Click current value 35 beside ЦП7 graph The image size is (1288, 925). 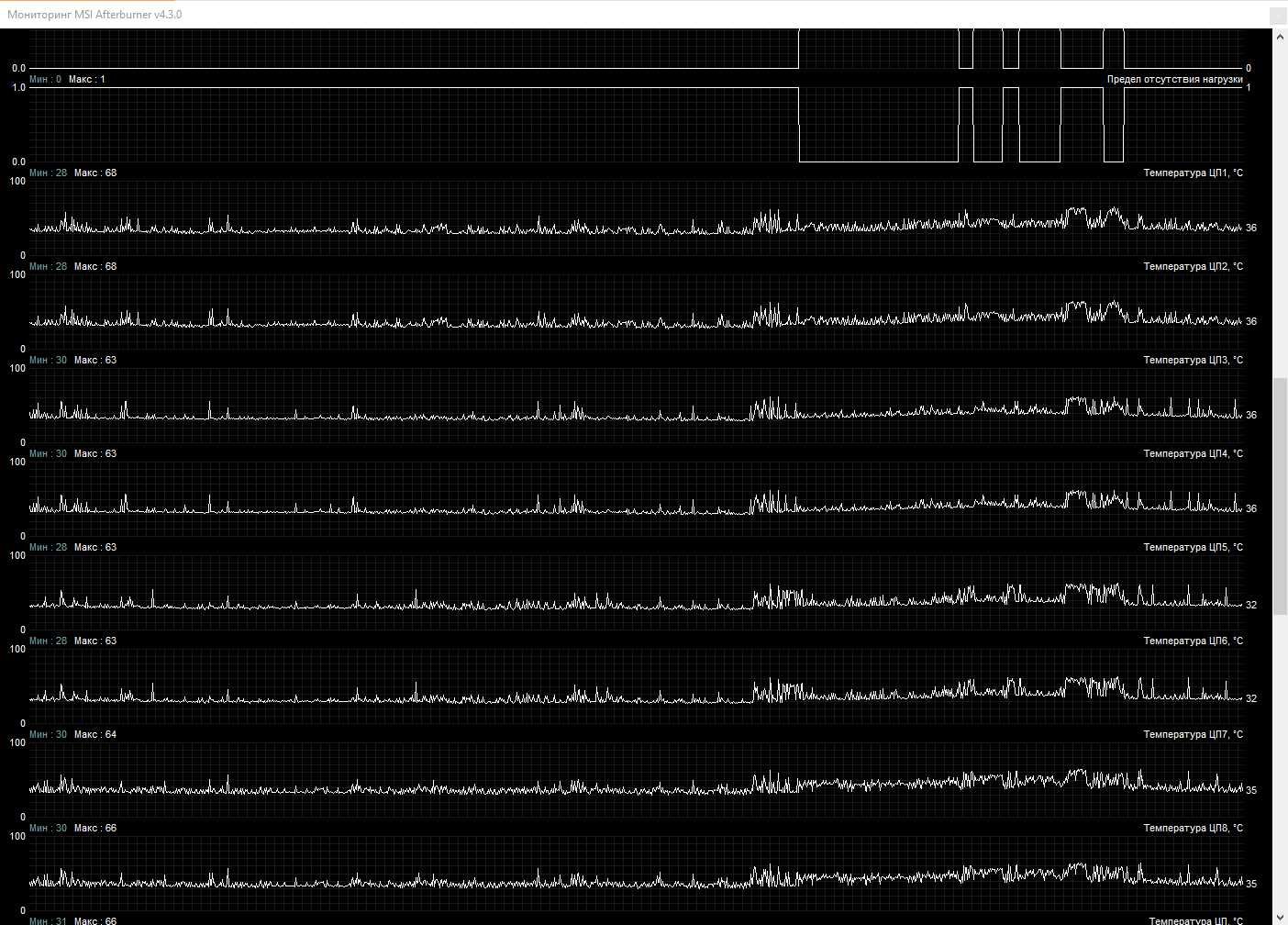1251,790
